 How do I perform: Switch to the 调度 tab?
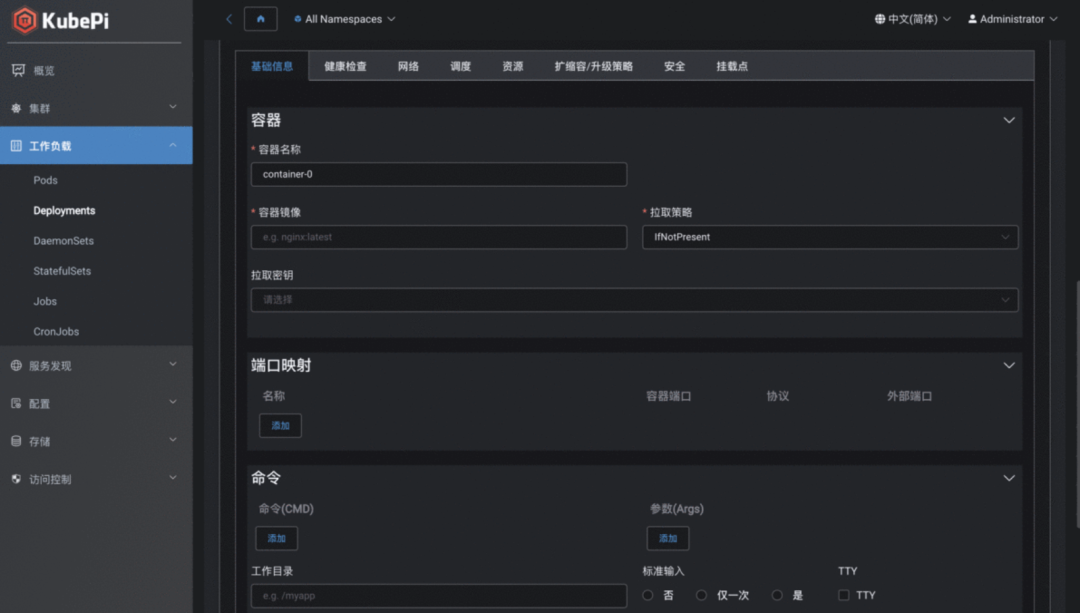[460, 66]
